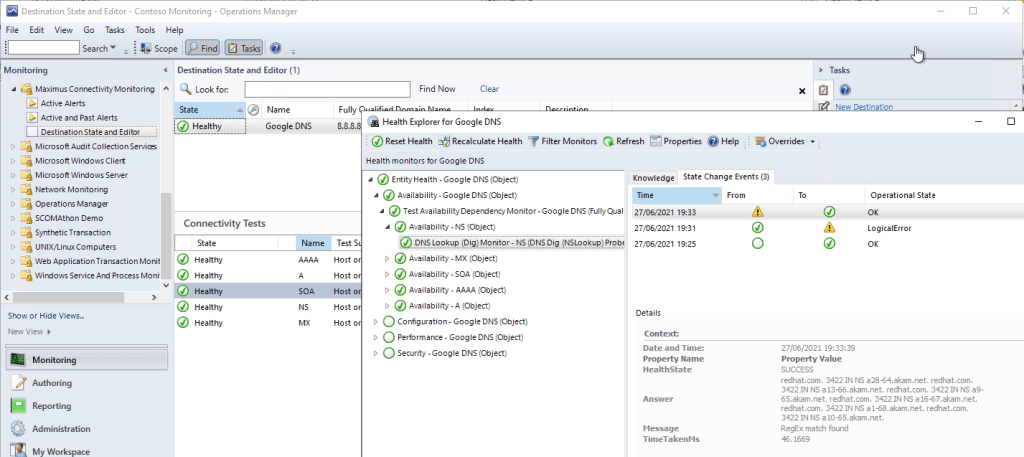Toggle the Filter Monitors button
The width and height of the screenshot is (1024, 457).
click(x=562, y=142)
